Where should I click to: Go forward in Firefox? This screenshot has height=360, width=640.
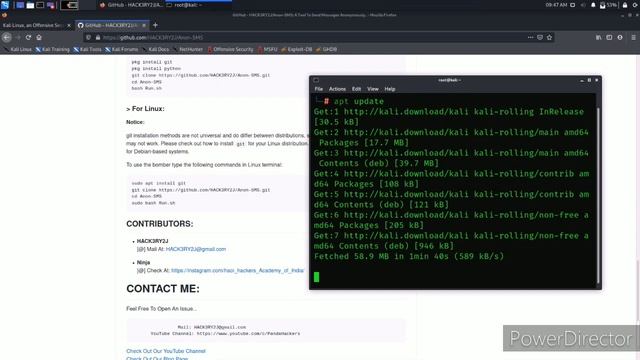(x=18, y=37)
